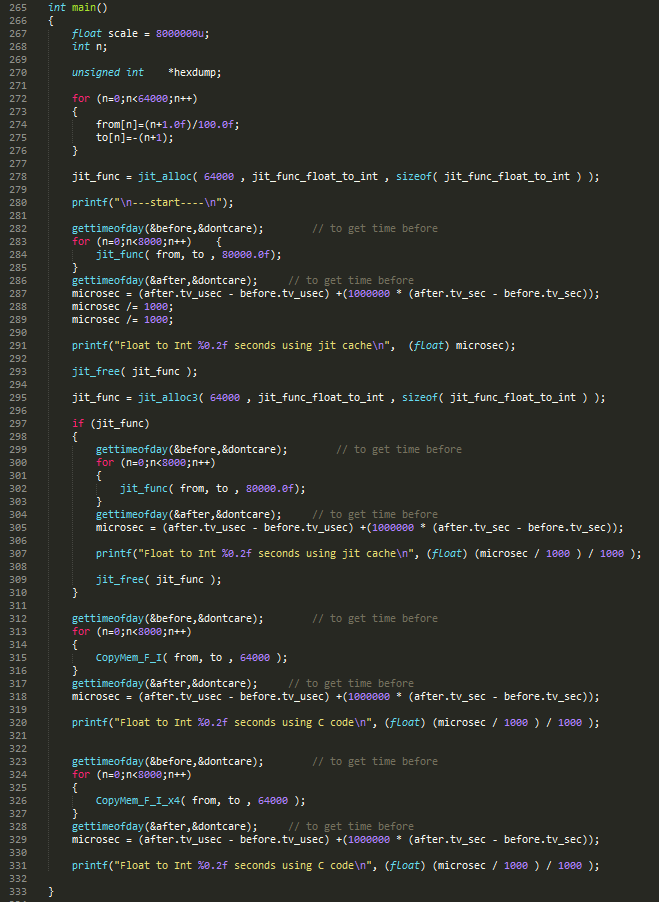Click 'gettimeofday' call on line 282
The height and width of the screenshot is (902, 659).
pos(108,228)
